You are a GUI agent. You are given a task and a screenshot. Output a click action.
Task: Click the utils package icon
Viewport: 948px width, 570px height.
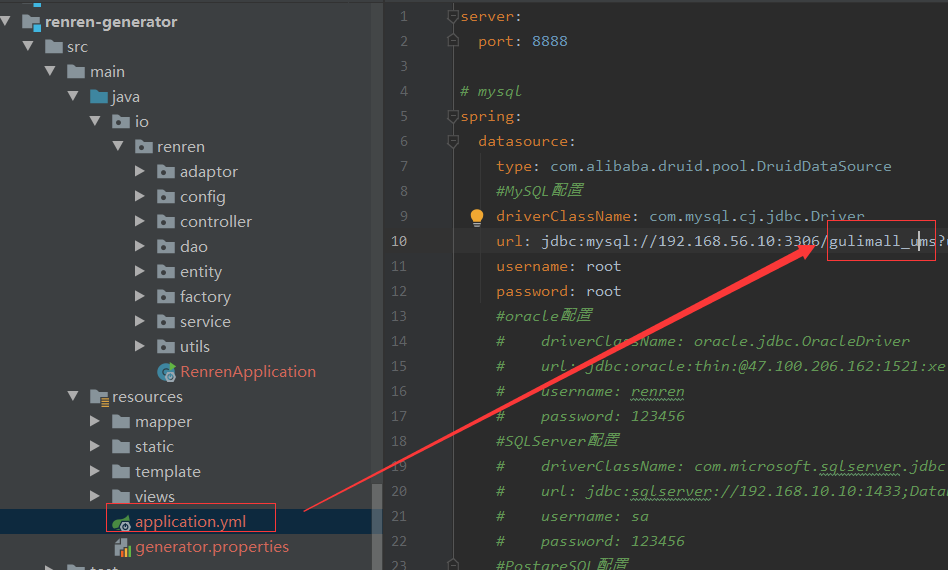tap(166, 347)
